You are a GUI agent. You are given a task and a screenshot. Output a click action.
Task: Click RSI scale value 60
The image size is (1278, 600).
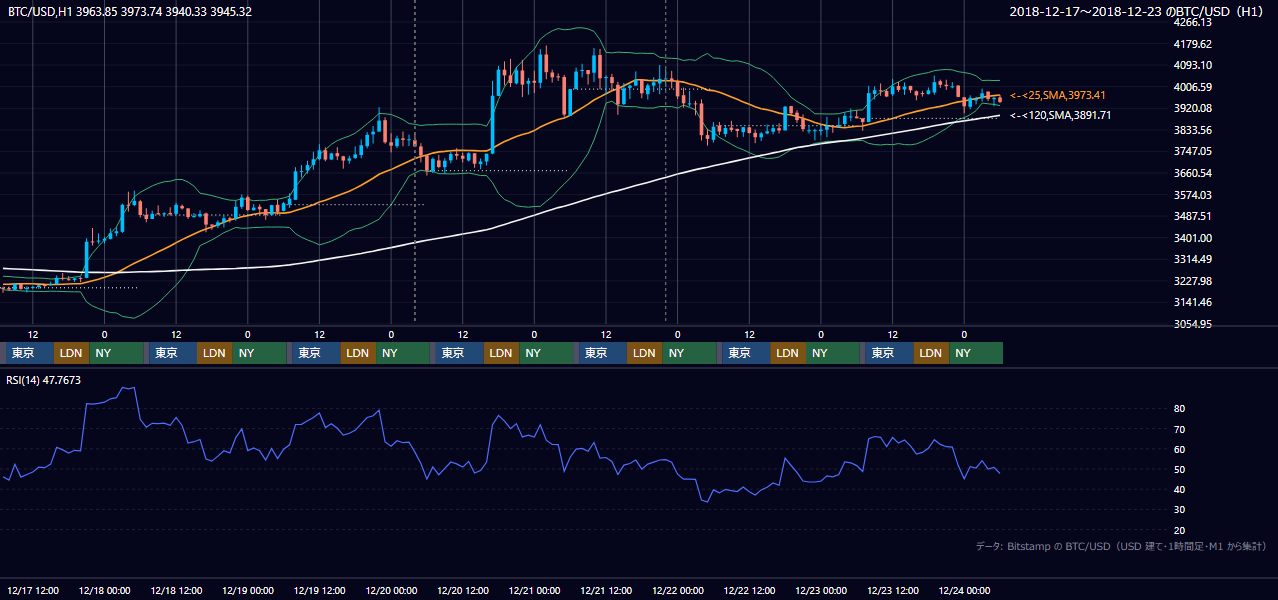point(1180,449)
